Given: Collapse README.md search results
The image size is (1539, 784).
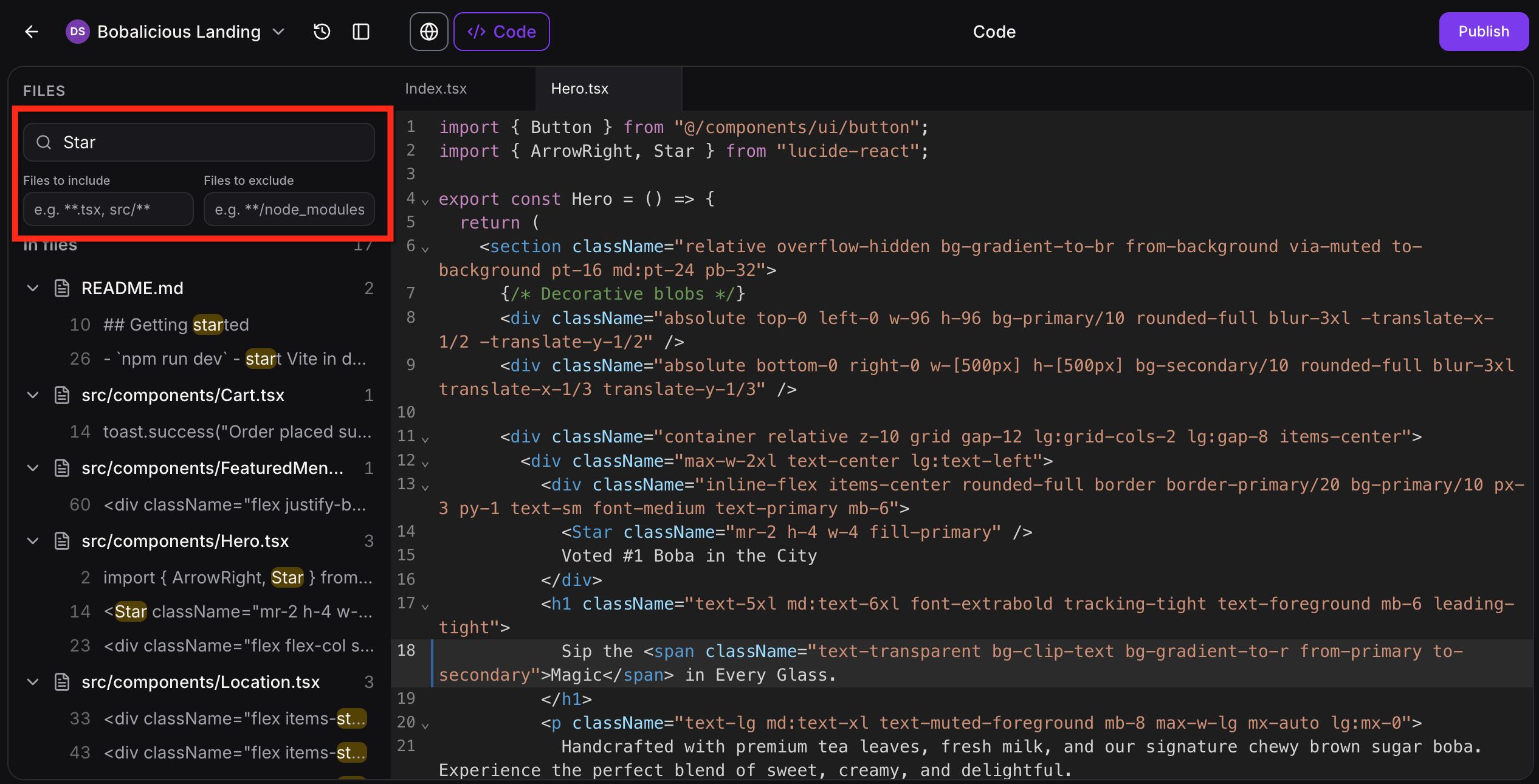Looking at the screenshot, I should point(33,288).
